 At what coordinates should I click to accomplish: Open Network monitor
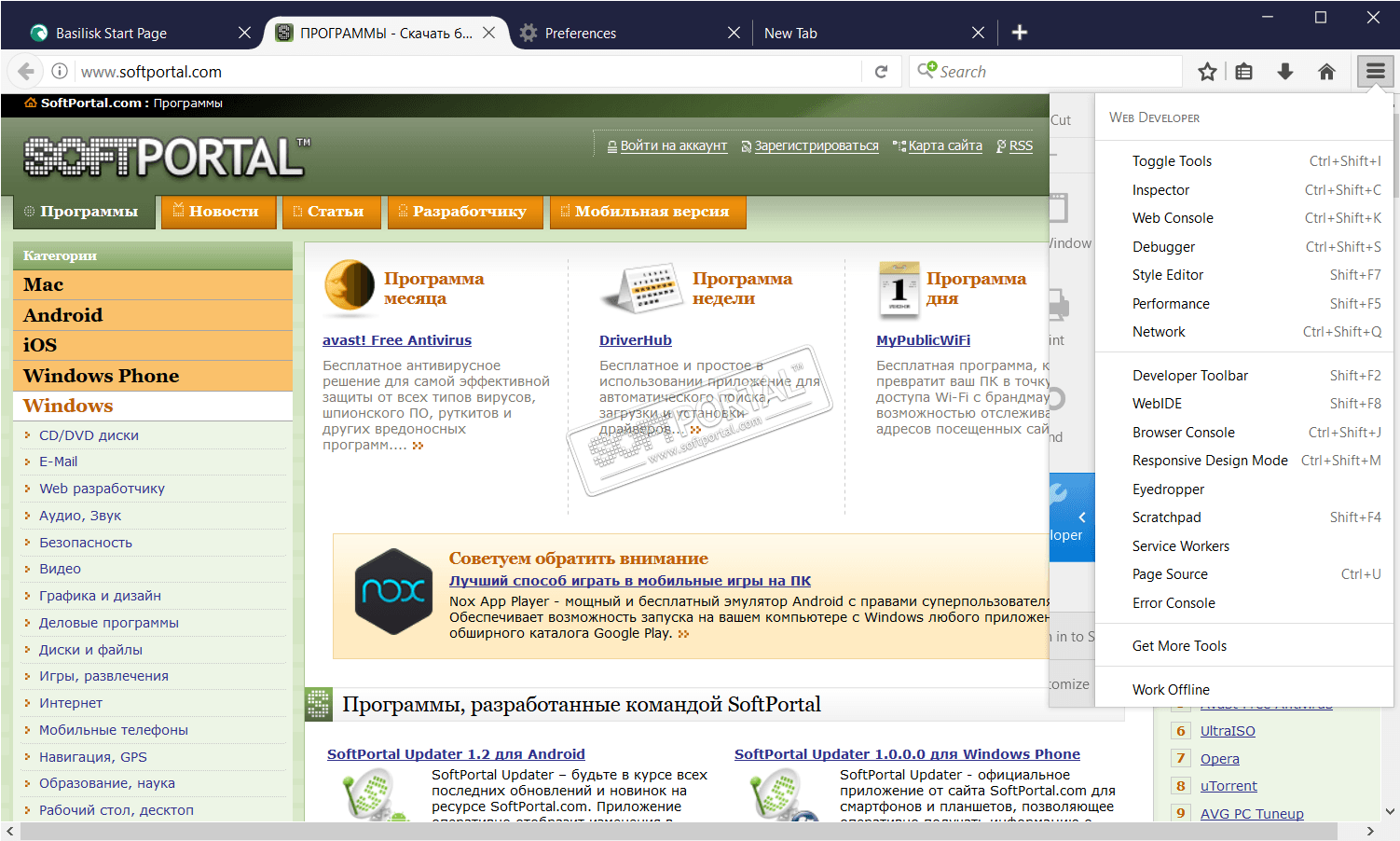[x=1244, y=332]
